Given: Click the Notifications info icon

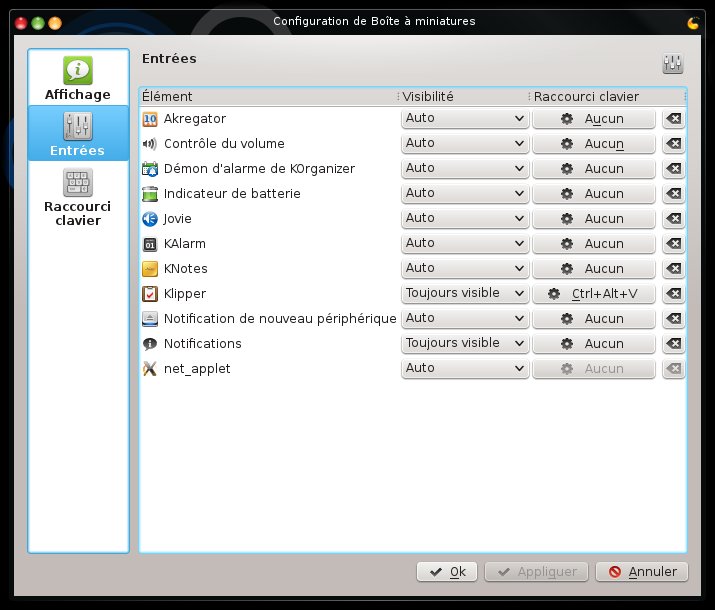Looking at the screenshot, I should pos(150,344).
